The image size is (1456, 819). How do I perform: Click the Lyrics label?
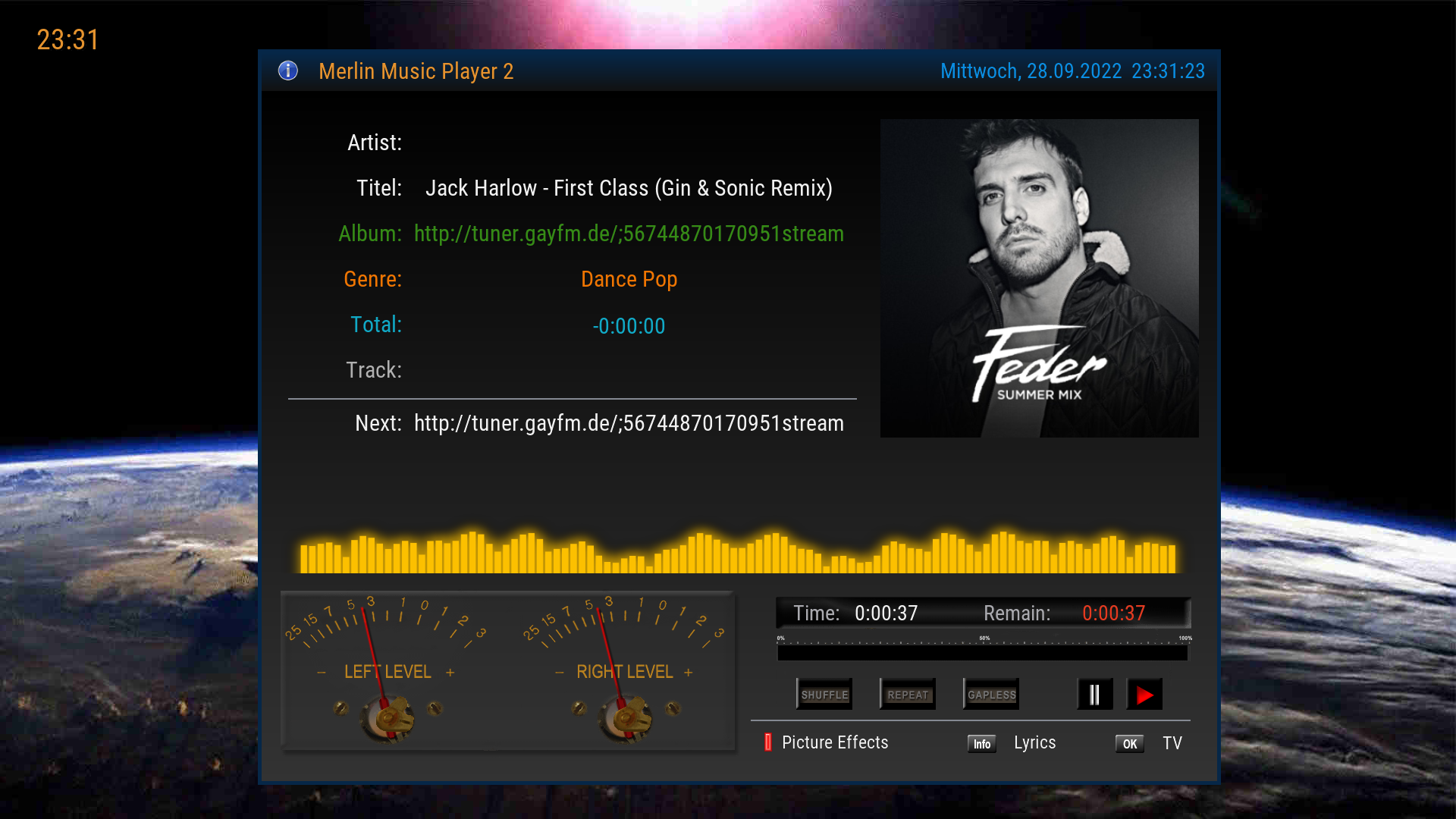click(x=1034, y=742)
